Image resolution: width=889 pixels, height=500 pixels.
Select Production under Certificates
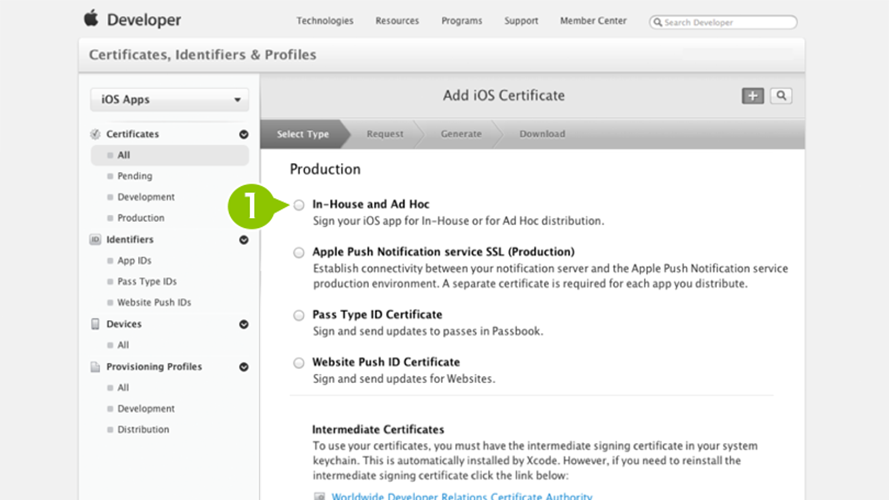coord(141,218)
